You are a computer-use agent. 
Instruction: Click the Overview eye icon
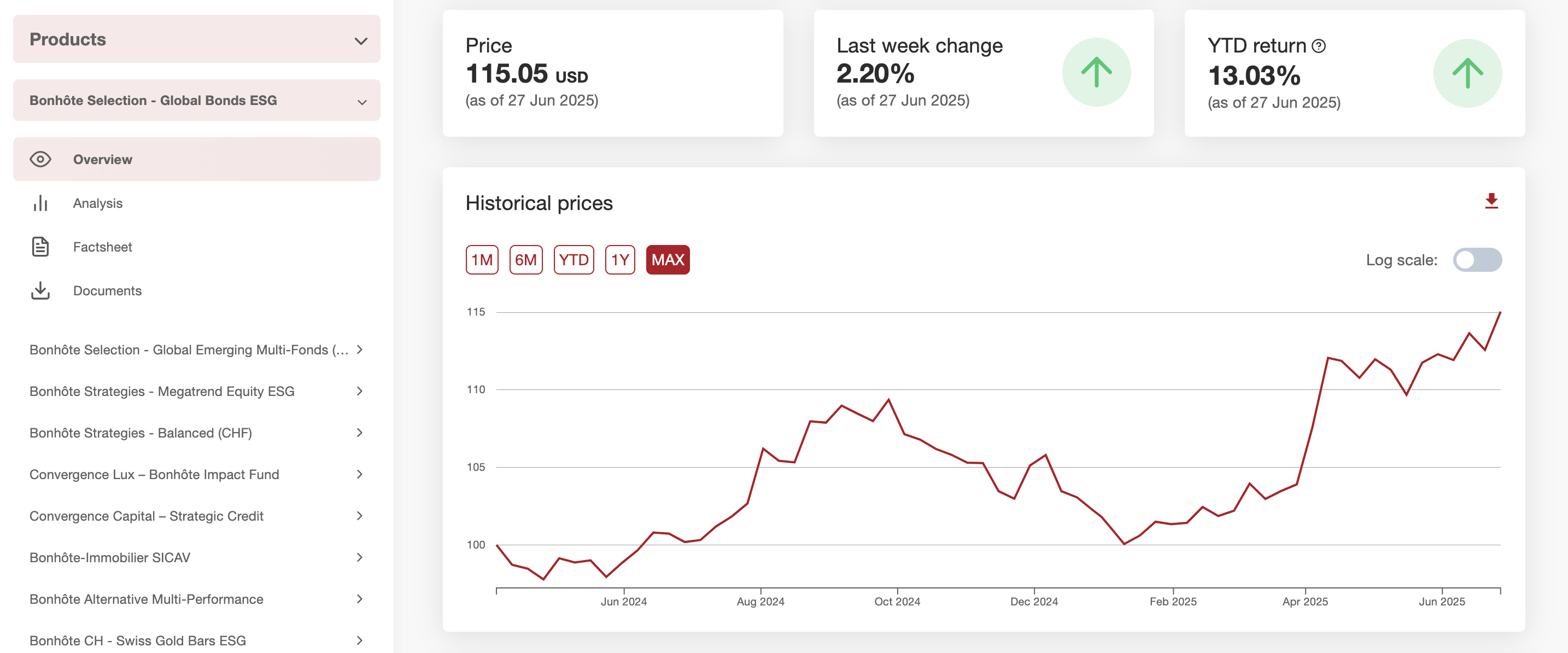(40, 160)
